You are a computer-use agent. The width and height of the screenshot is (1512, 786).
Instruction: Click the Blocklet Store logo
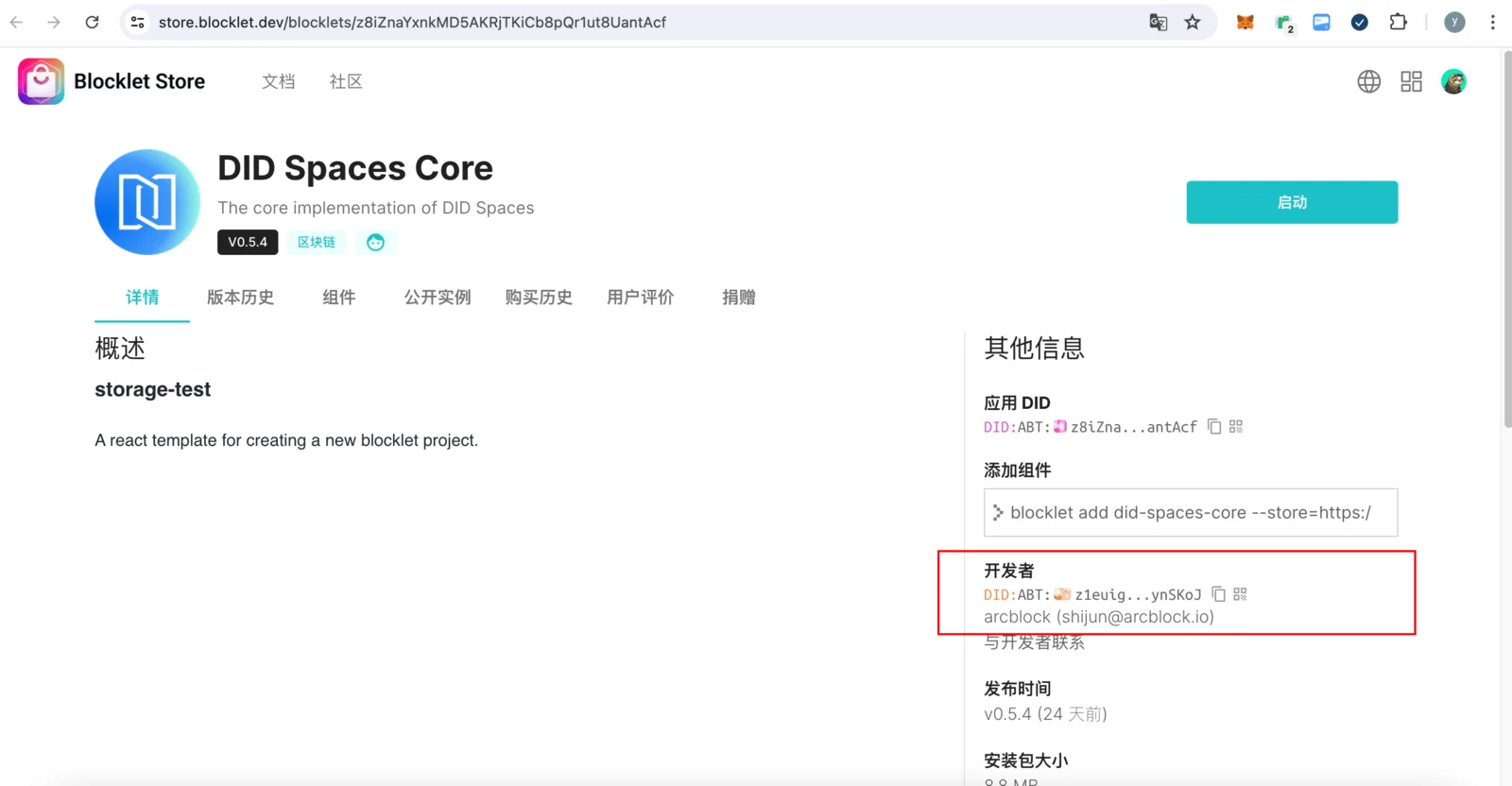click(41, 81)
